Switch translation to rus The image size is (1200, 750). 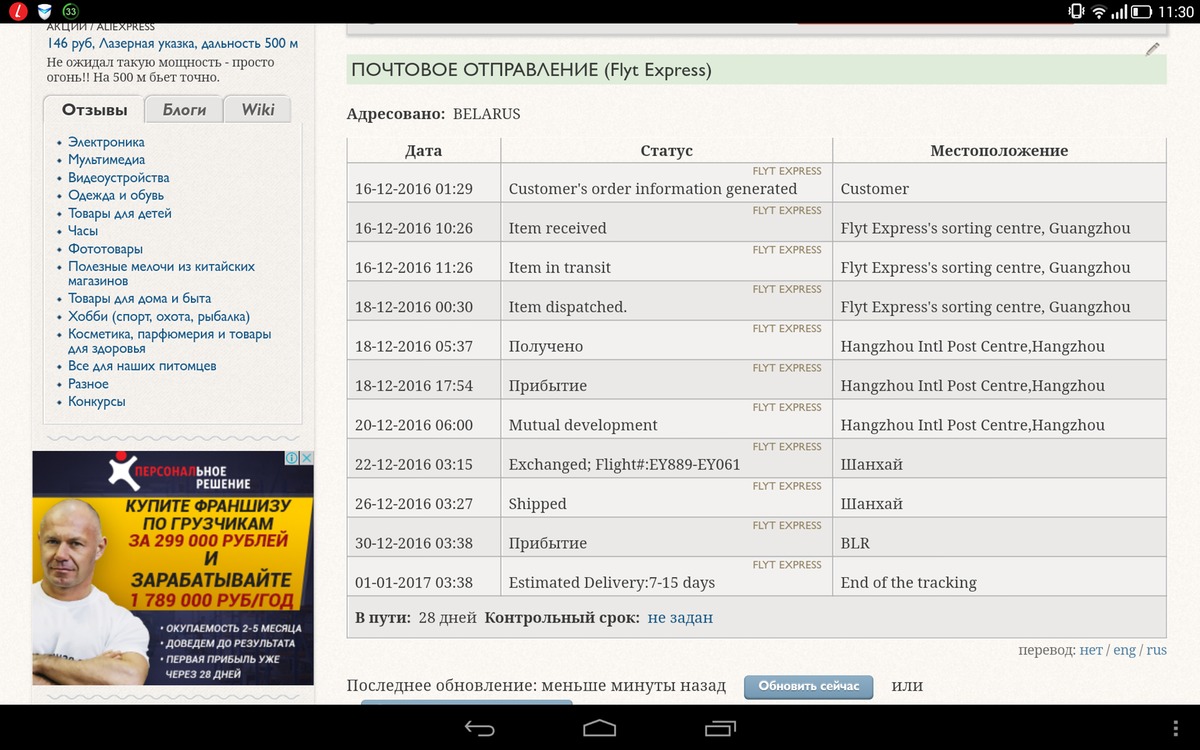coord(1156,650)
